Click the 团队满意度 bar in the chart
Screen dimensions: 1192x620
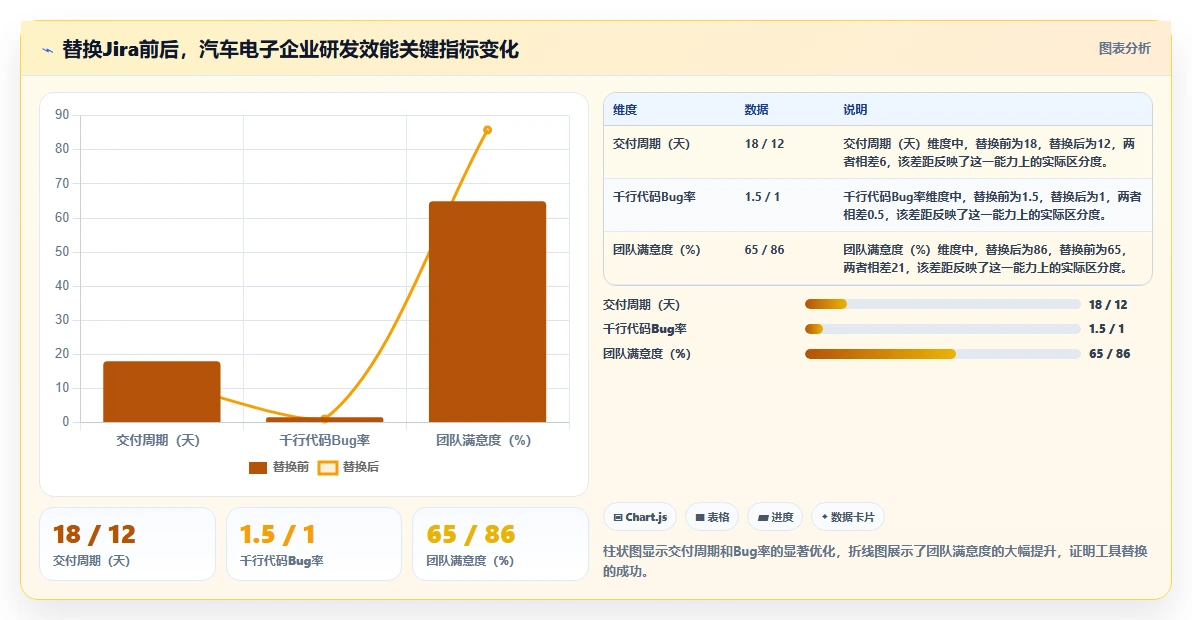[487, 312]
